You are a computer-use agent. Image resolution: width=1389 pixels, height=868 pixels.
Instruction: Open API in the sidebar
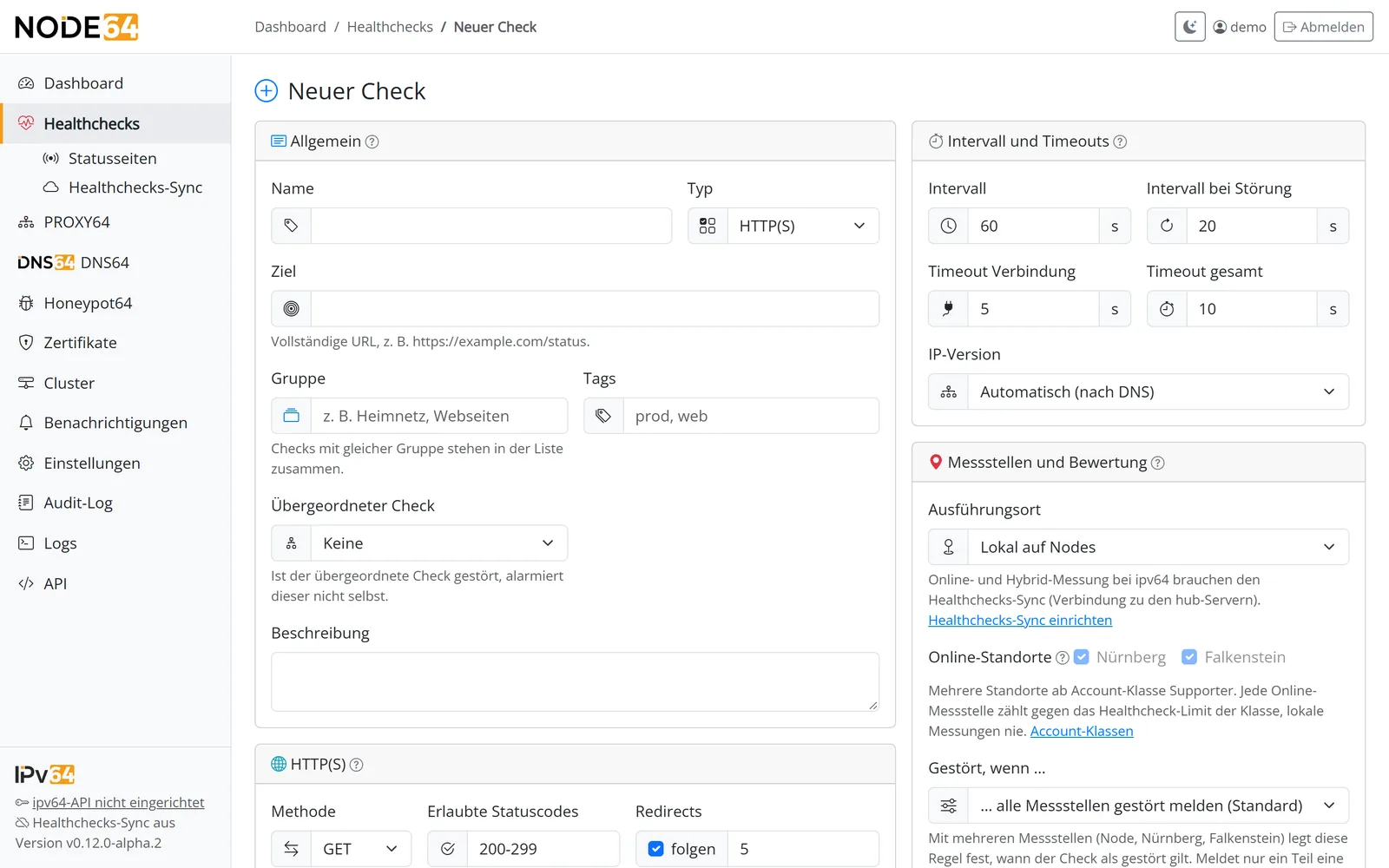pyautogui.click(x=115, y=583)
